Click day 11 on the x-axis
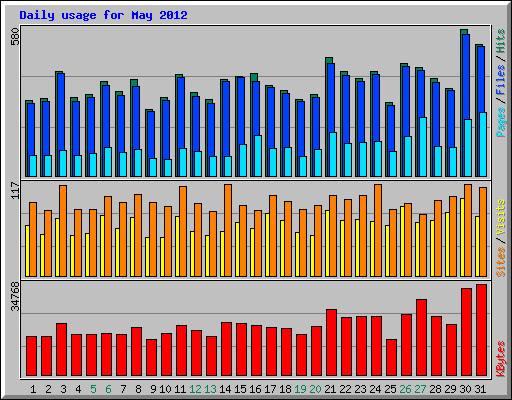Image resolution: width=512 pixels, height=400 pixels. (x=180, y=389)
